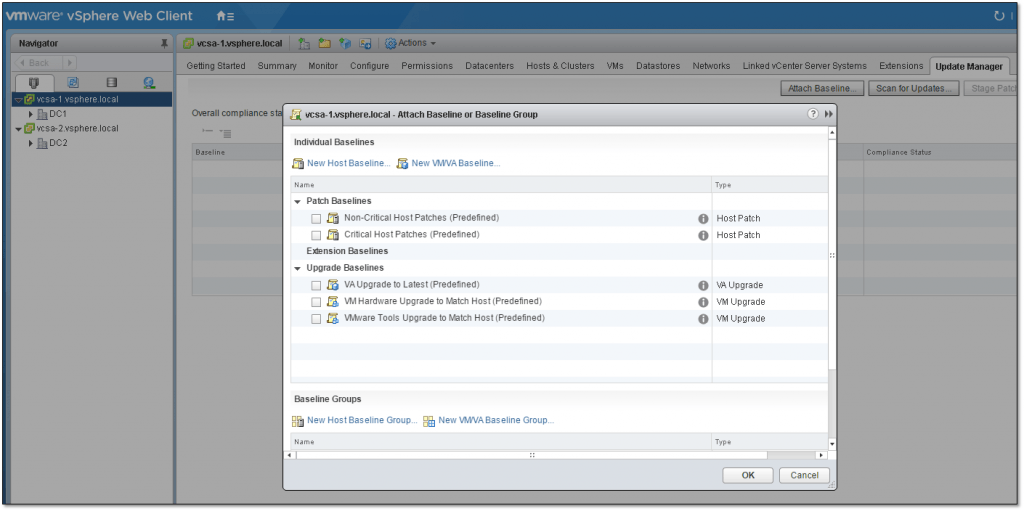Sort baselines by Name column header

[501, 185]
